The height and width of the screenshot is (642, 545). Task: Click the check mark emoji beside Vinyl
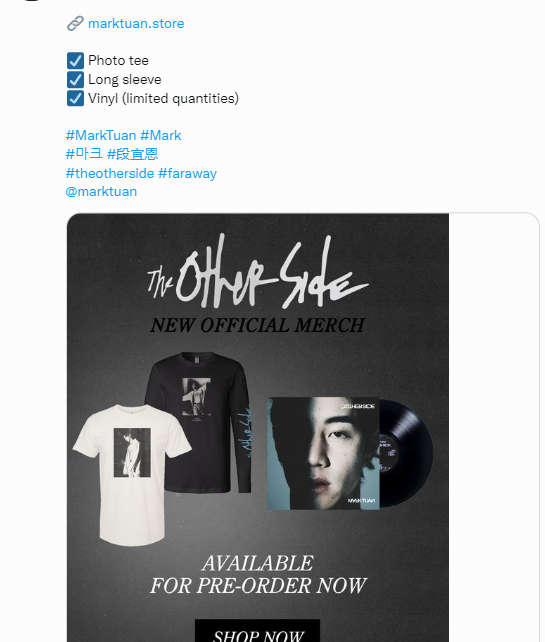pos(75,98)
